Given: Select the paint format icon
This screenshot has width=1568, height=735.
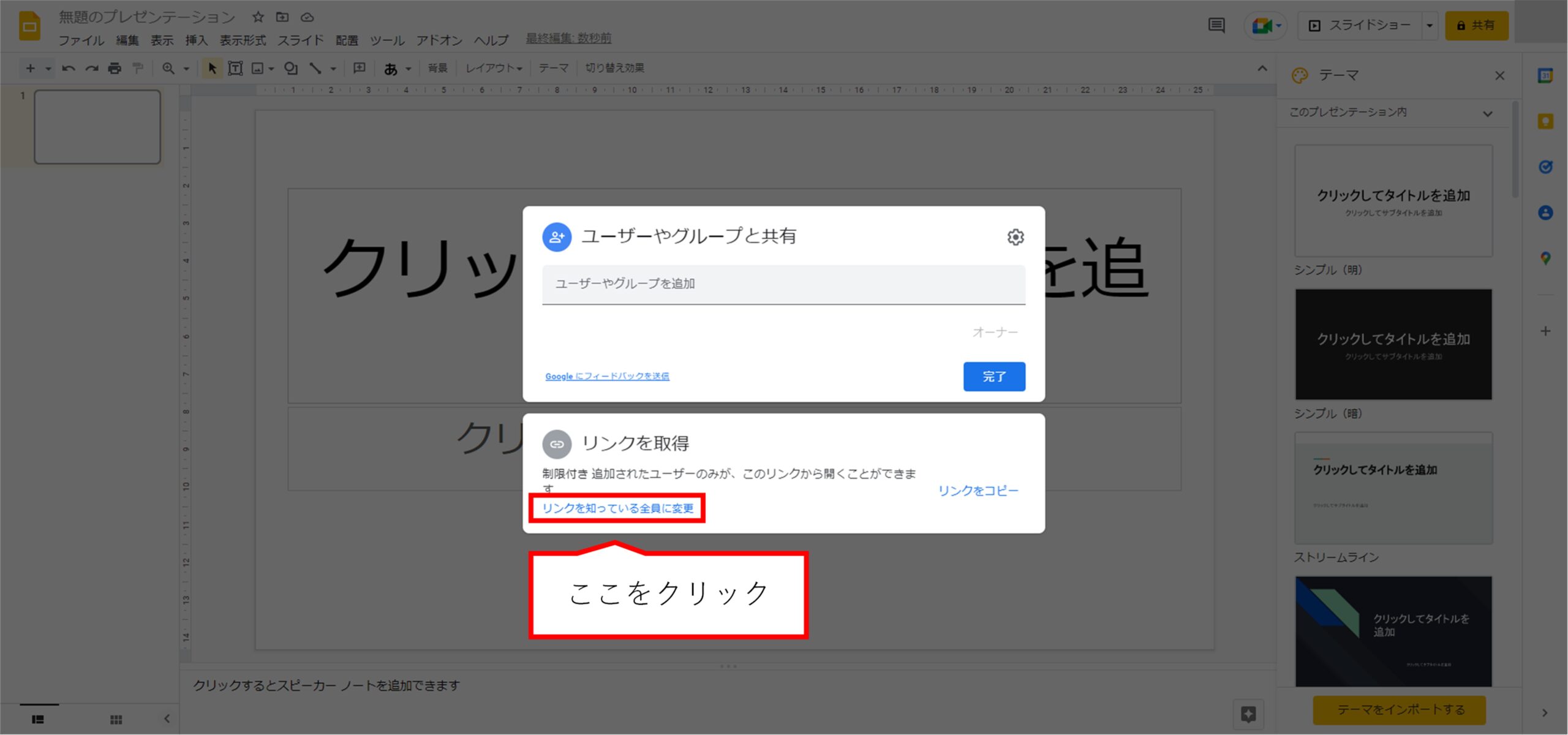Looking at the screenshot, I should [138, 68].
